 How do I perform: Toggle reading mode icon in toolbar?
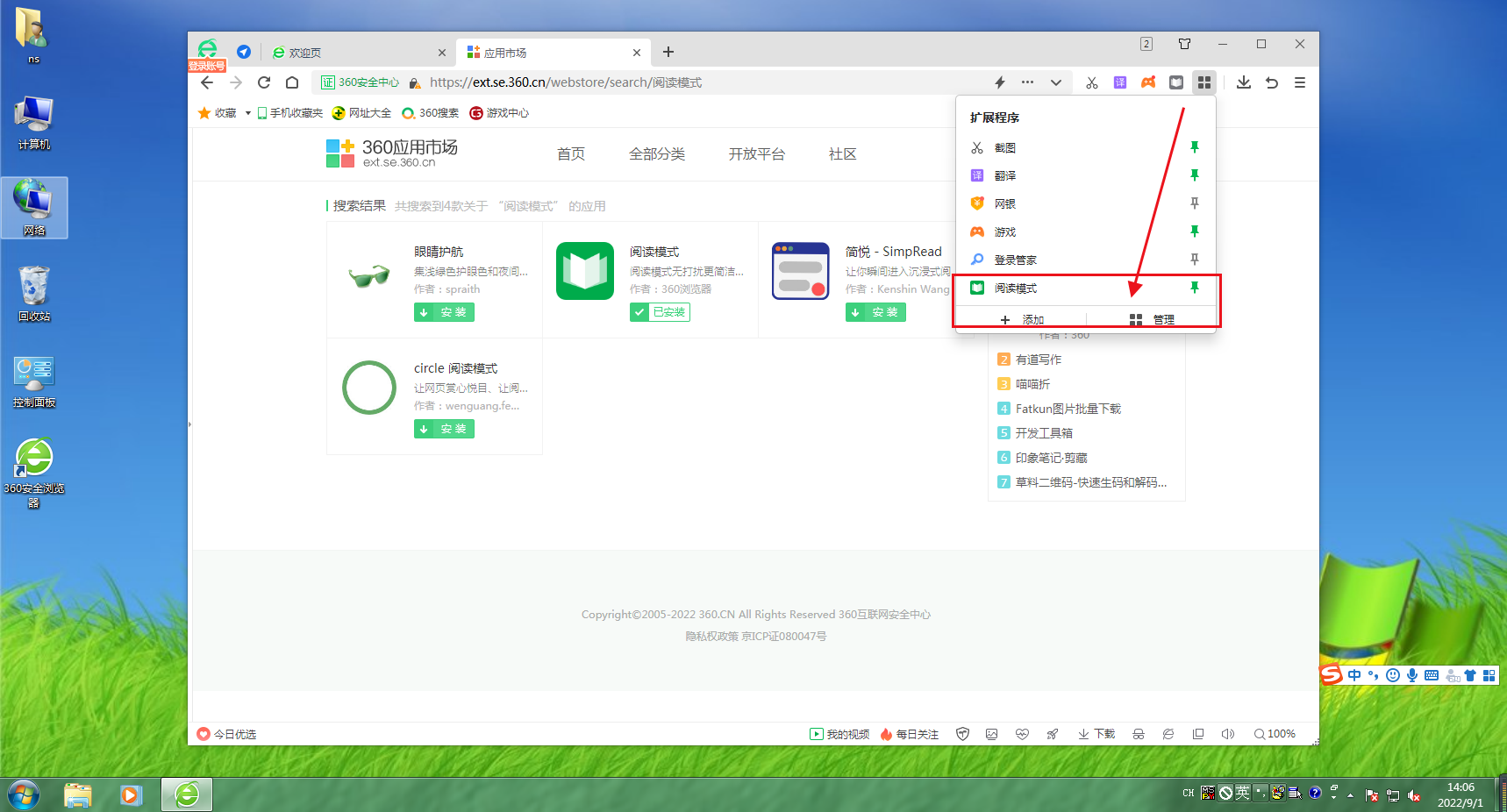[x=1176, y=82]
